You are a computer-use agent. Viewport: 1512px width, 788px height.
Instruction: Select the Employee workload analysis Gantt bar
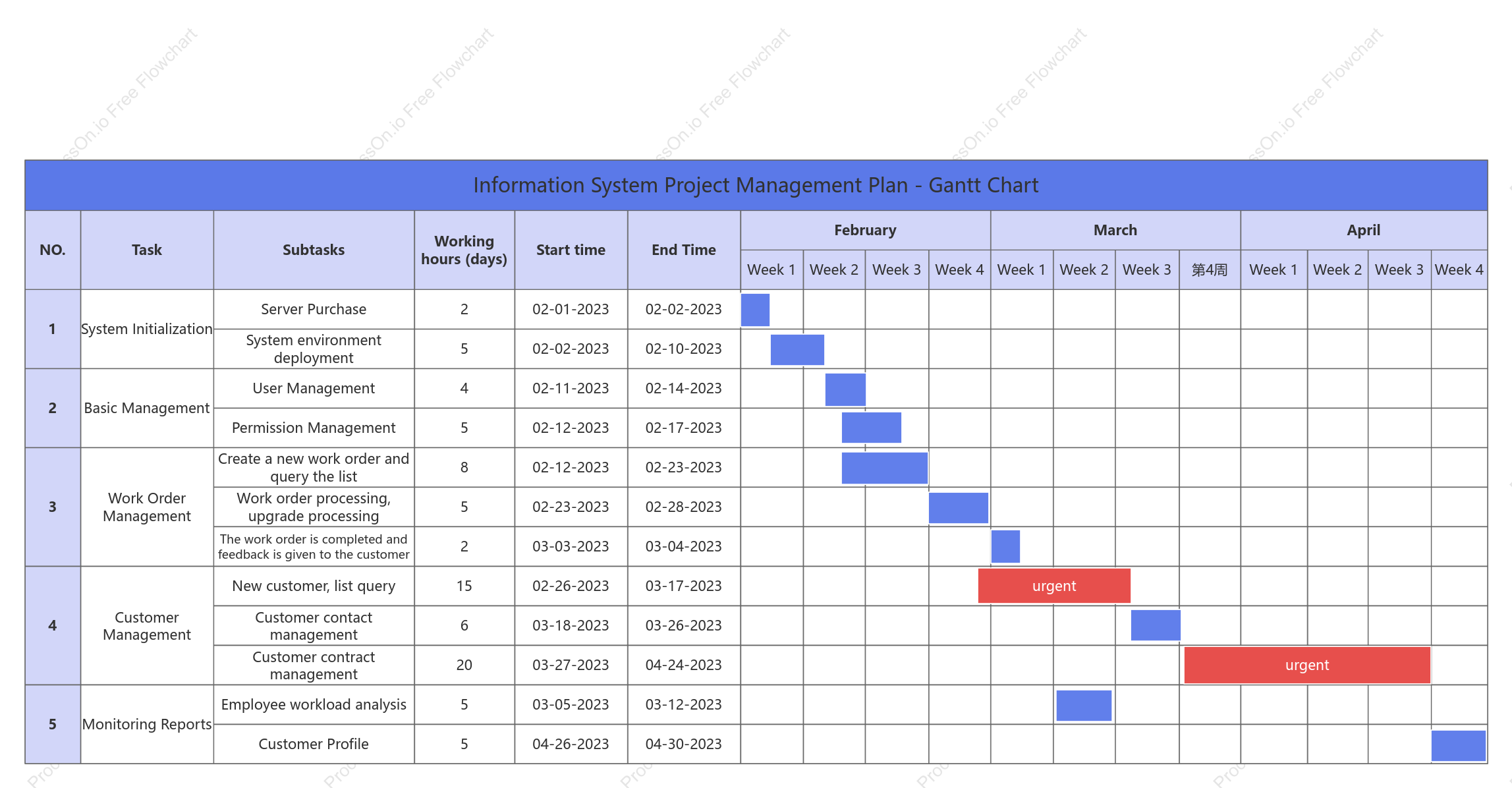coord(1084,706)
